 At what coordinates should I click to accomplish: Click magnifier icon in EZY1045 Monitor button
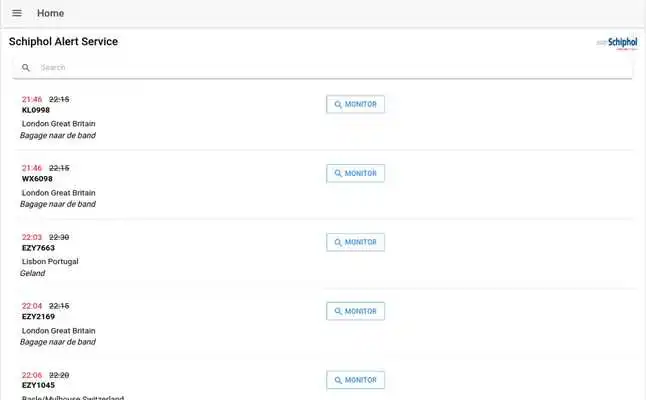tap(338, 380)
